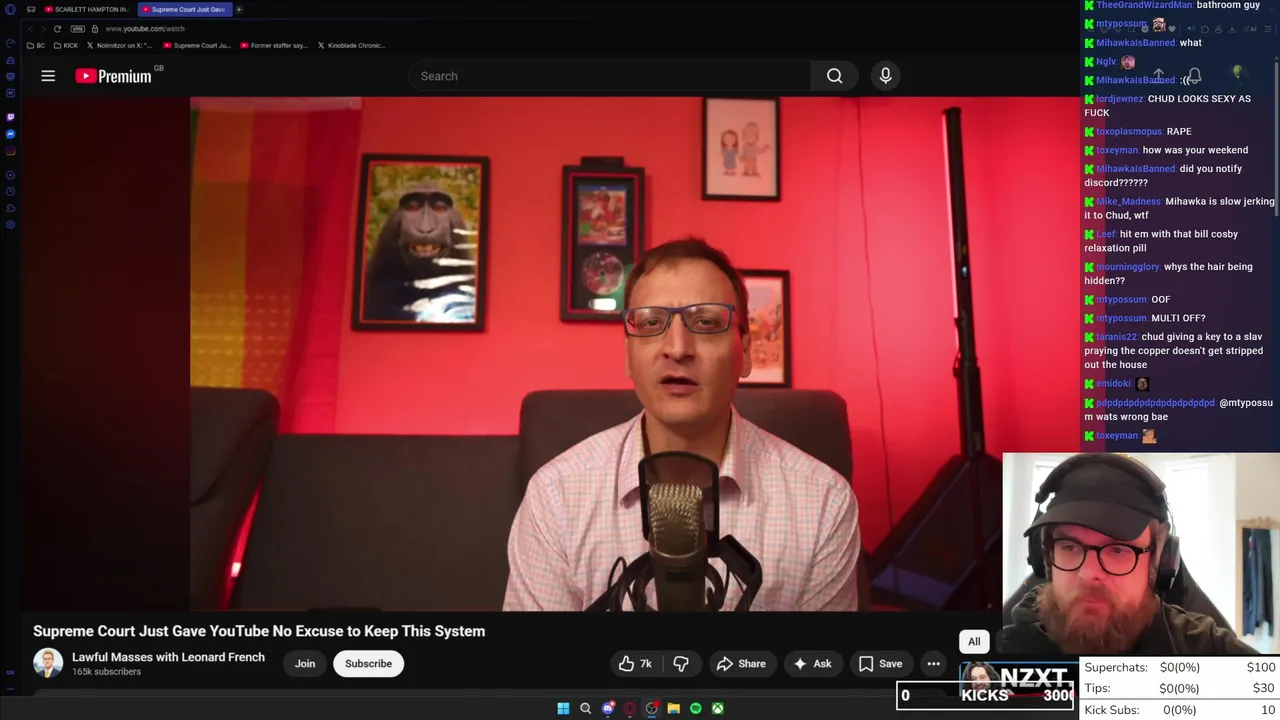Open the more actions ellipsis menu

pyautogui.click(x=933, y=664)
